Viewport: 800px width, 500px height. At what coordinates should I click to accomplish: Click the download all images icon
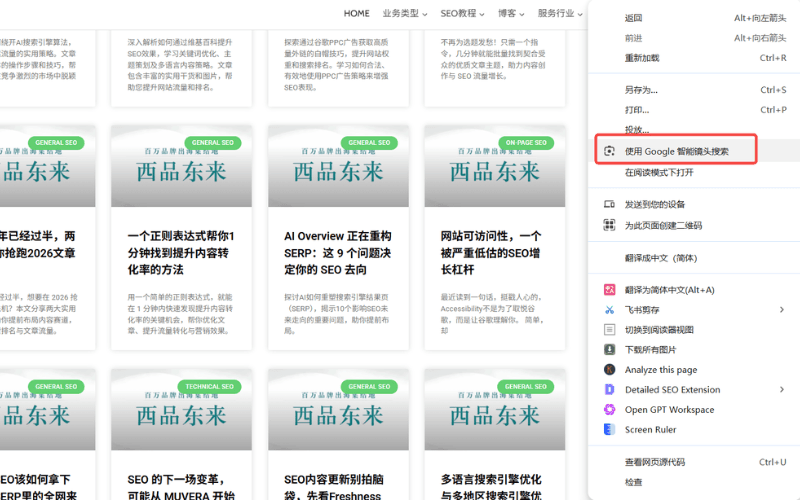[609, 349]
